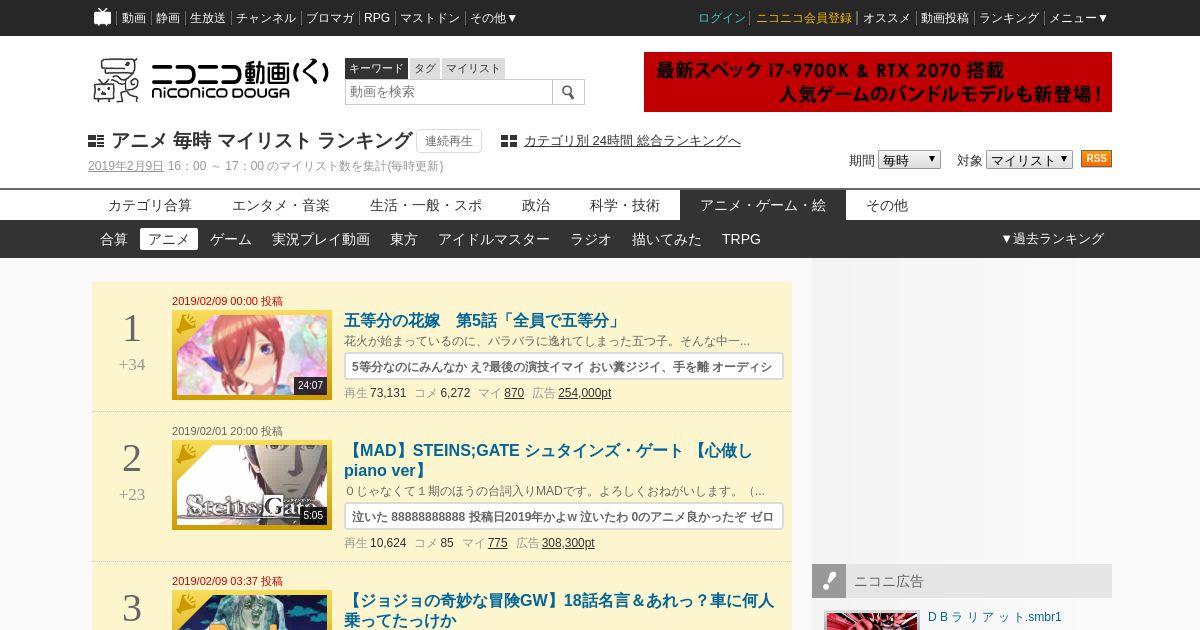This screenshot has width=1200, height=630.
Task: Open マストドン in top navigation
Action: click(430, 18)
